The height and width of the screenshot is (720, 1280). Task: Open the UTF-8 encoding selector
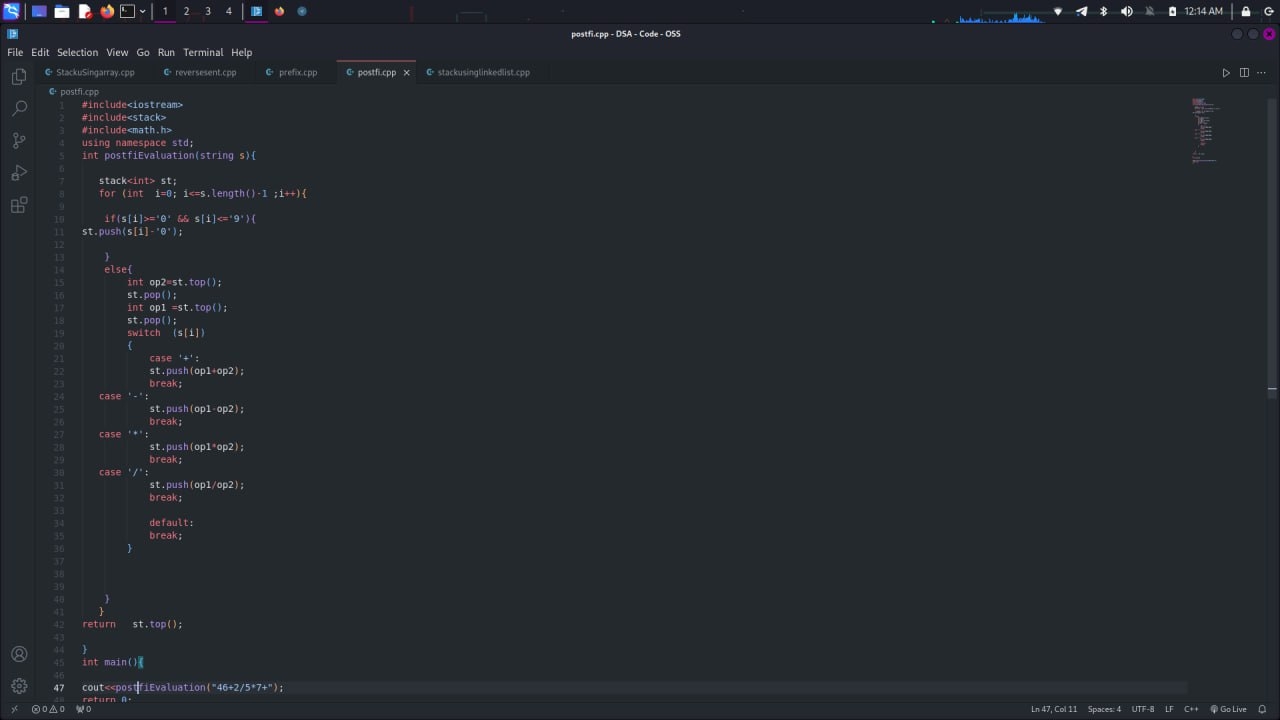pyautogui.click(x=1143, y=709)
